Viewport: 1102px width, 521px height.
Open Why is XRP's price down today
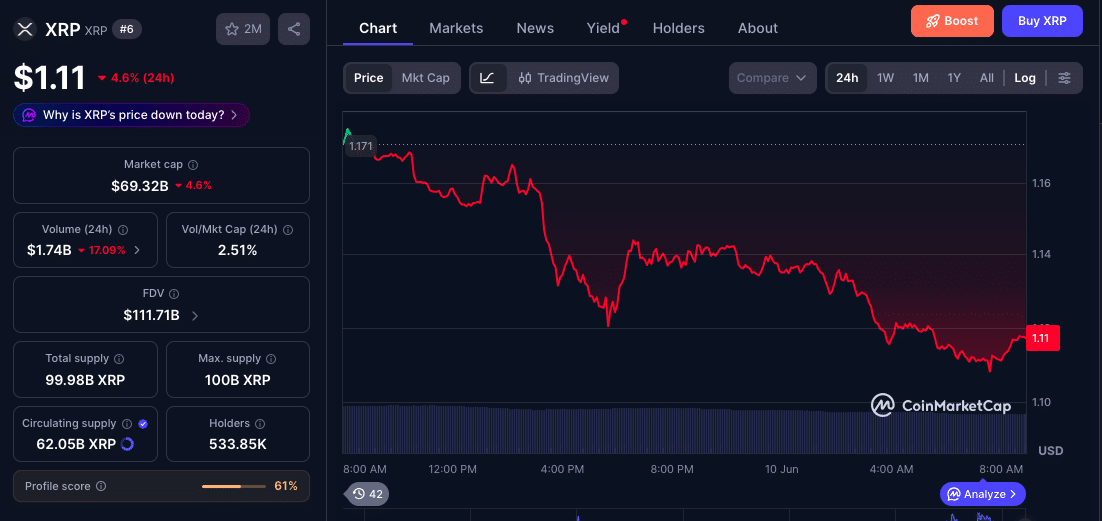coord(131,115)
